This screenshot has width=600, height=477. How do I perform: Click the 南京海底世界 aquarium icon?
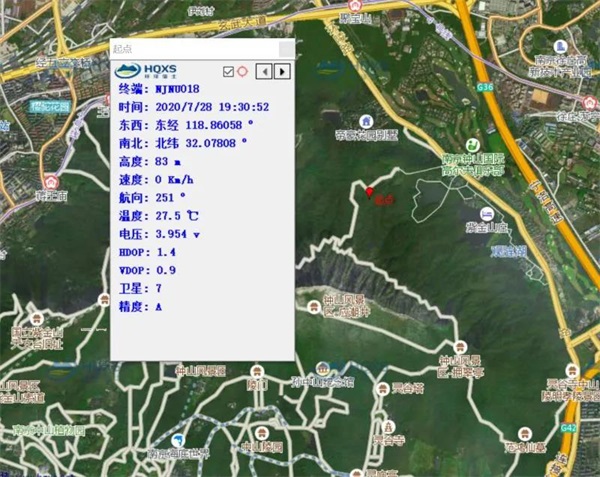(178, 440)
